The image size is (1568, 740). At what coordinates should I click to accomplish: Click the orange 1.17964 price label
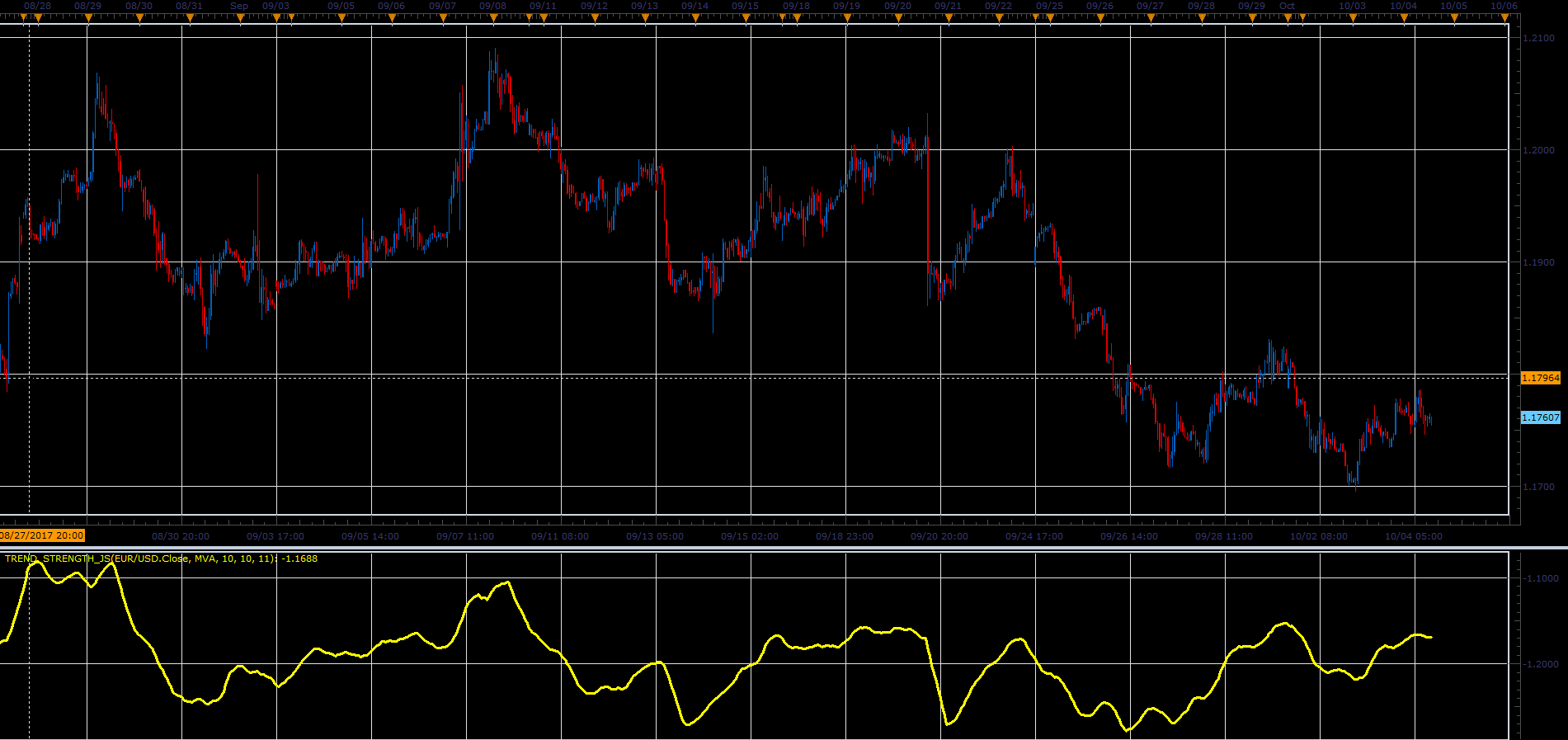(x=1541, y=378)
